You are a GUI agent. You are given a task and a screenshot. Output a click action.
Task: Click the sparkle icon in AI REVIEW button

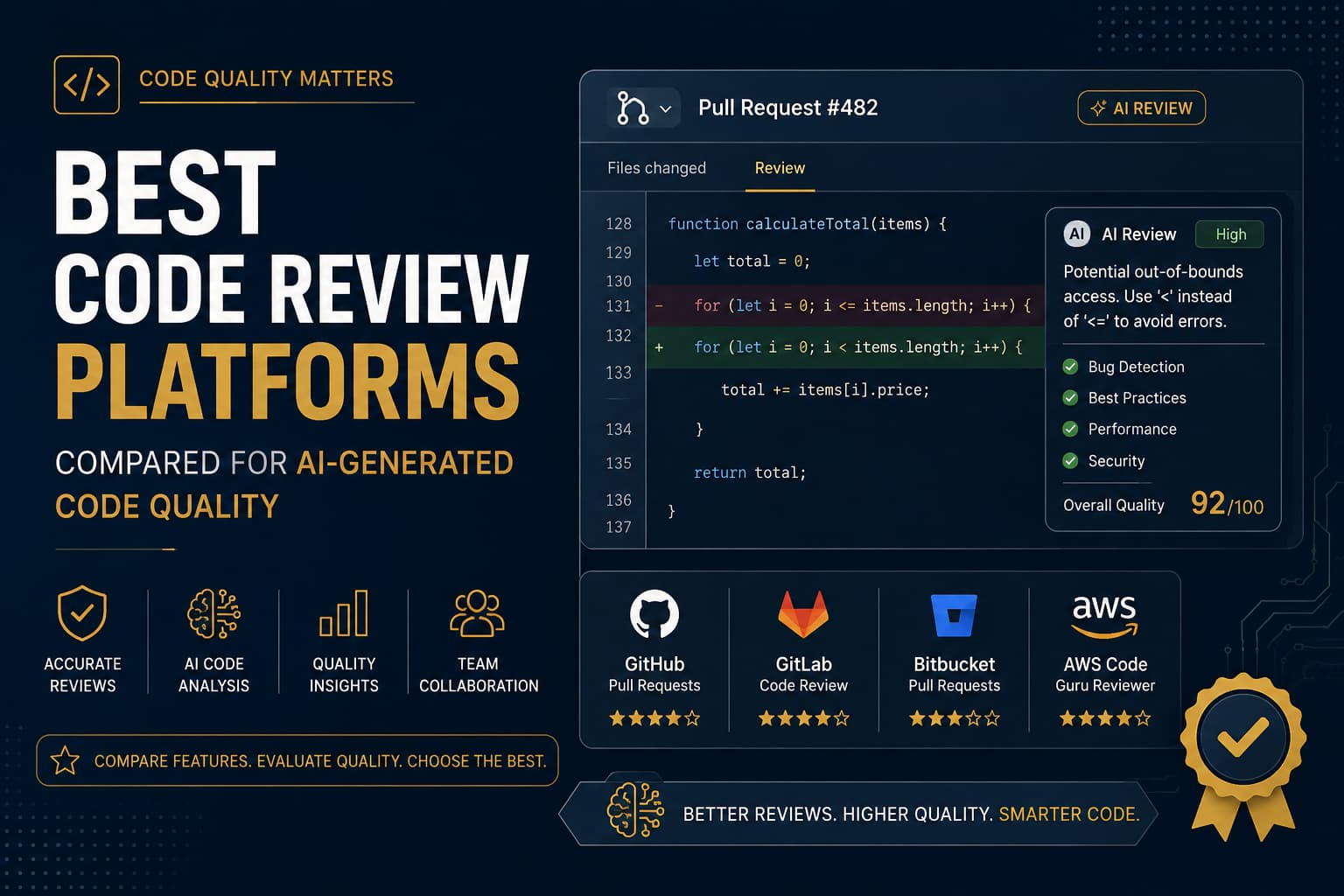pos(1098,108)
